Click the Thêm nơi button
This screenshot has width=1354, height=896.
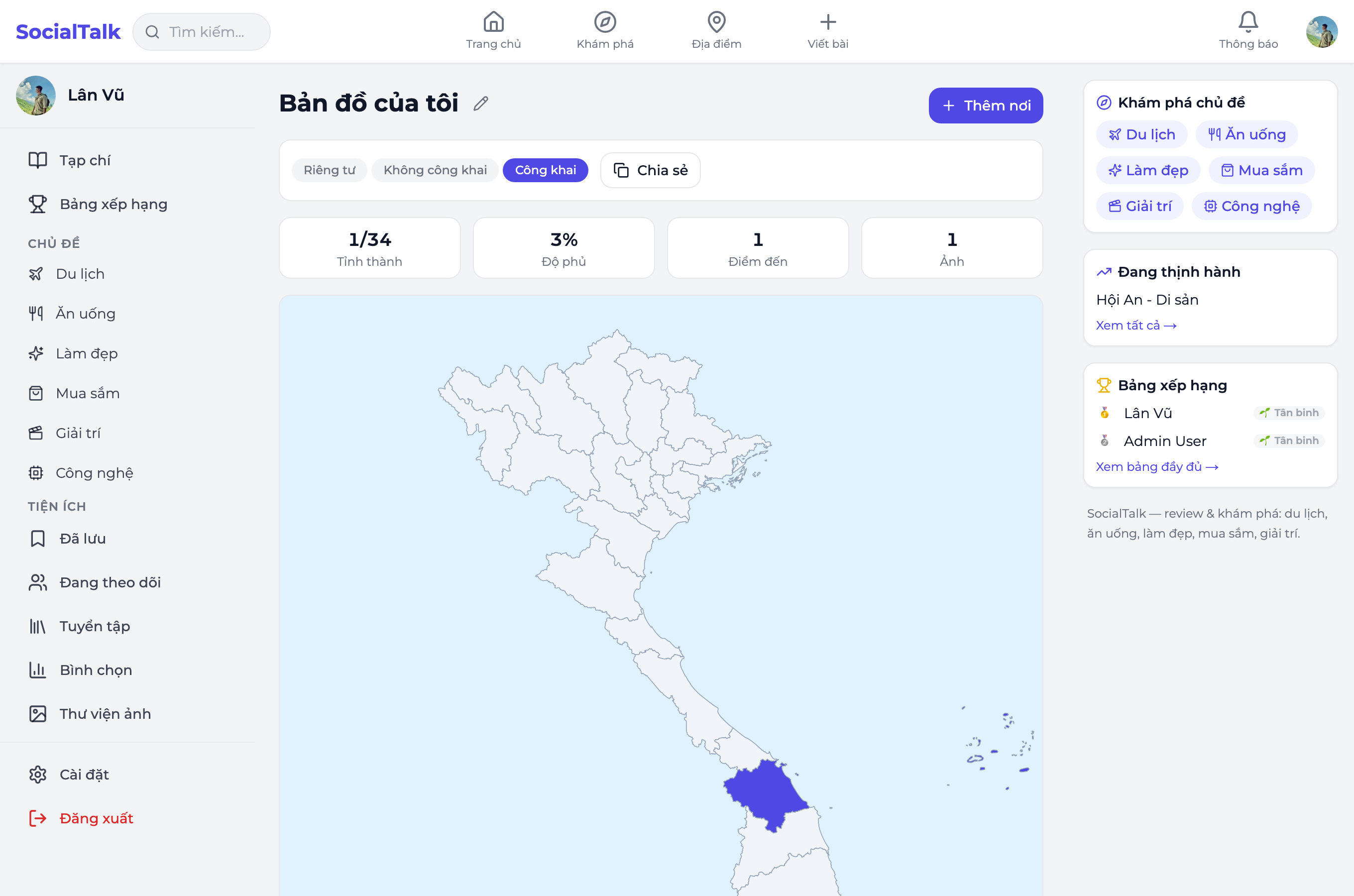986,106
